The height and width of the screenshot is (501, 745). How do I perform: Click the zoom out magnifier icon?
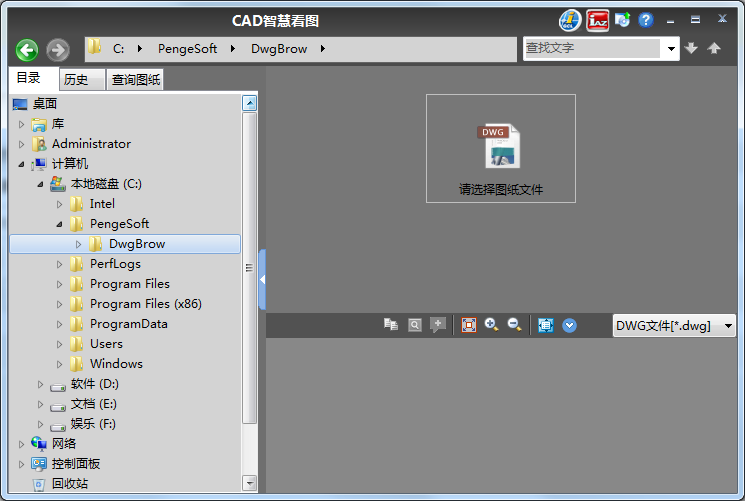[514, 325]
